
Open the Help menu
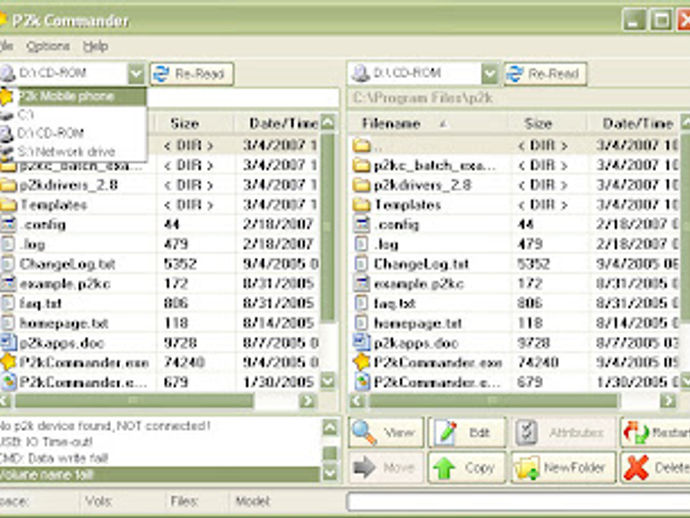[95, 46]
